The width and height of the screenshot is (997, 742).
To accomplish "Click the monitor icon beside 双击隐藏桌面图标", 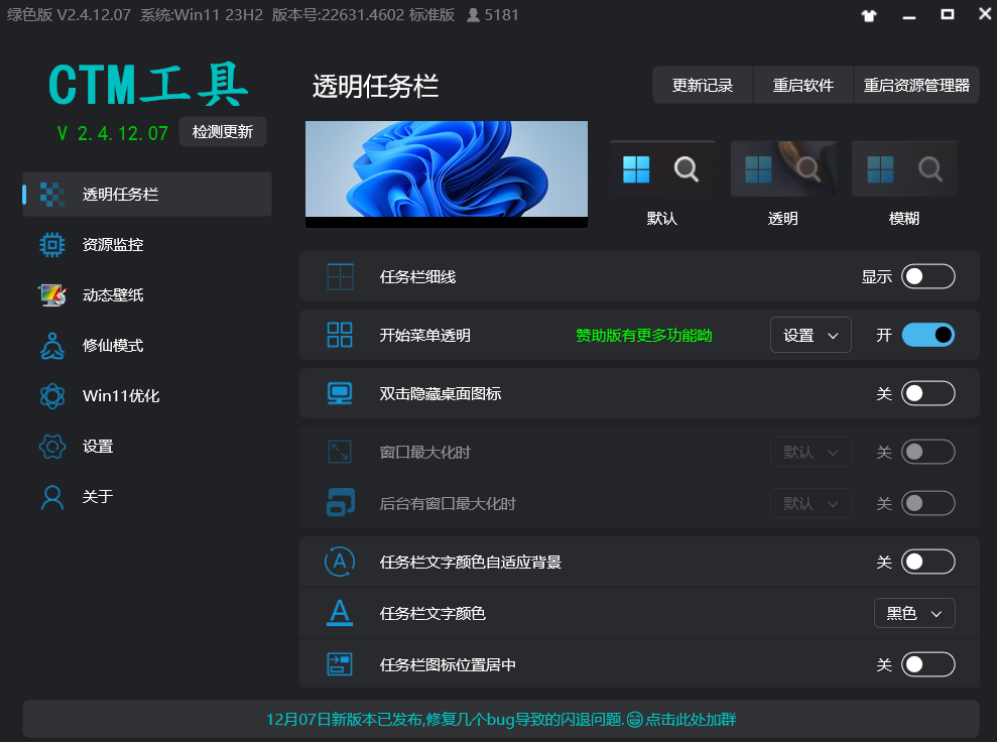I will tap(340, 393).
